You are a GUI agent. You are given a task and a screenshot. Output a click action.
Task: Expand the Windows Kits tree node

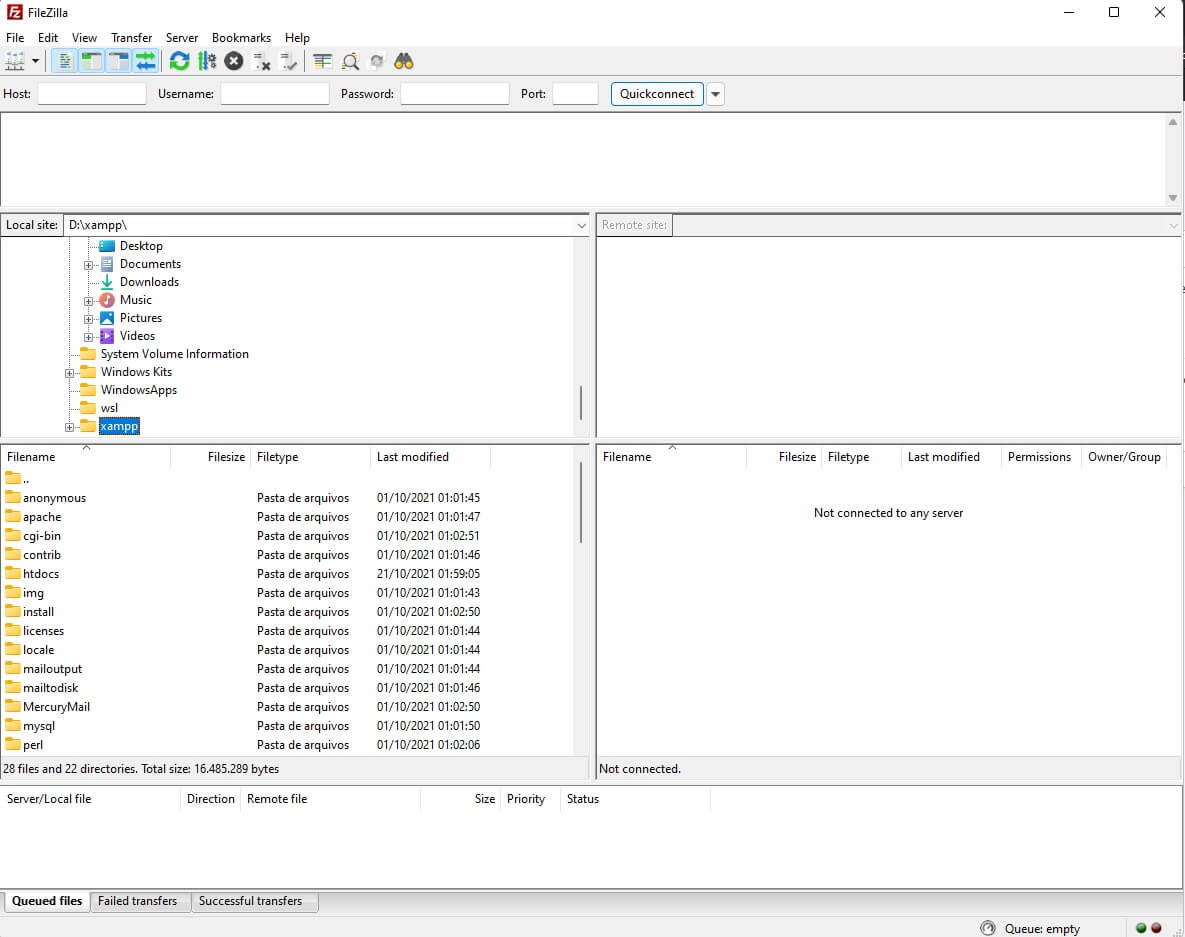70,373
